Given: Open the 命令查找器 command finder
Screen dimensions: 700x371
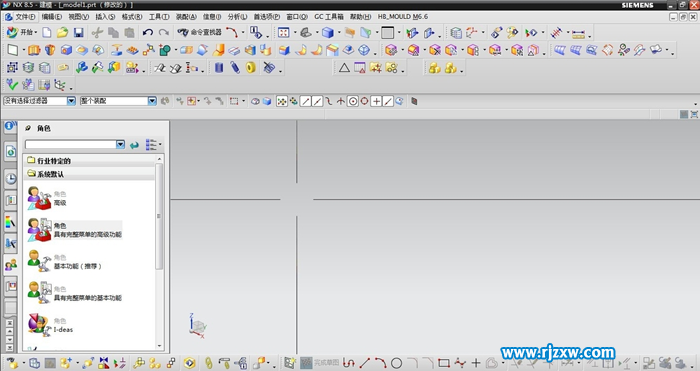Looking at the screenshot, I should [199, 32].
